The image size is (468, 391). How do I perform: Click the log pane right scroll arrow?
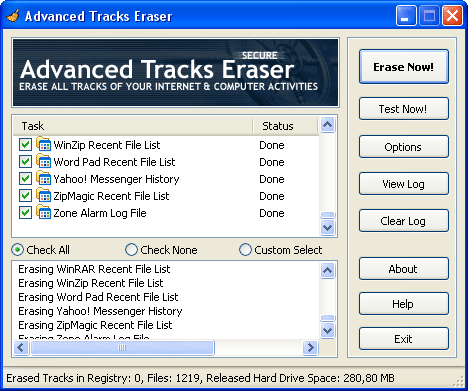coord(311,348)
